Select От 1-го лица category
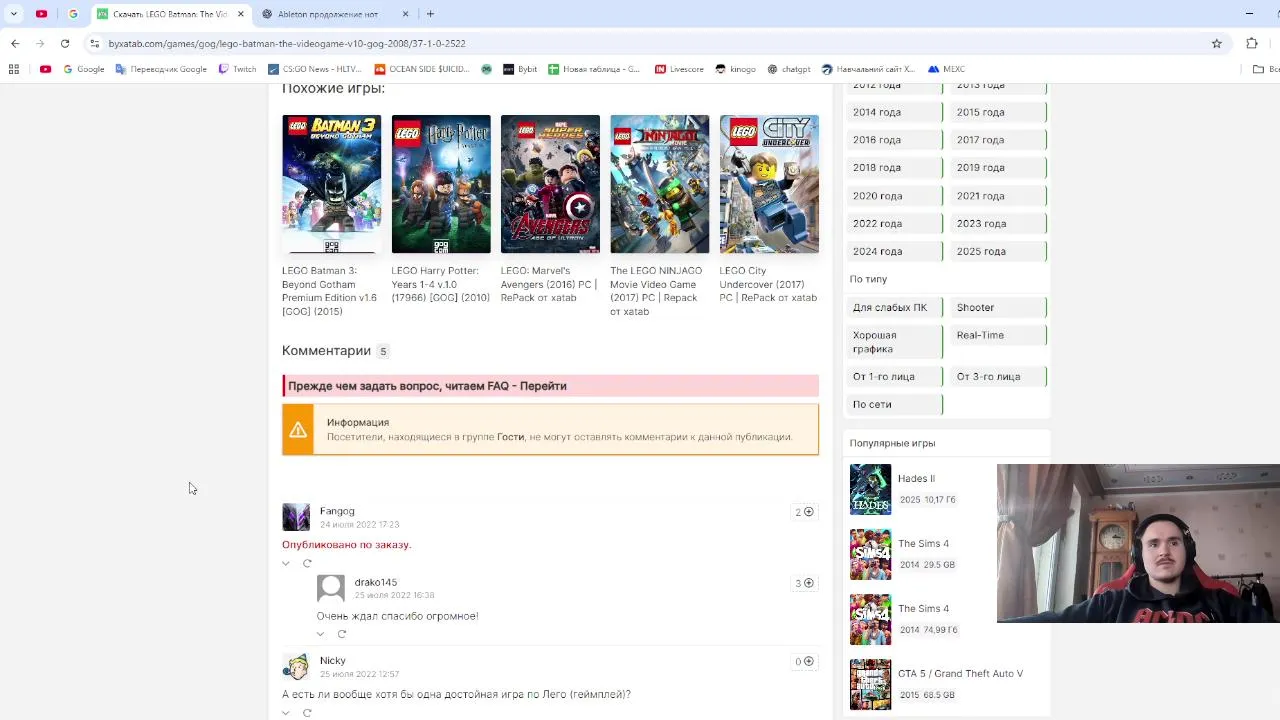This screenshot has width=1280, height=720. (x=895, y=376)
